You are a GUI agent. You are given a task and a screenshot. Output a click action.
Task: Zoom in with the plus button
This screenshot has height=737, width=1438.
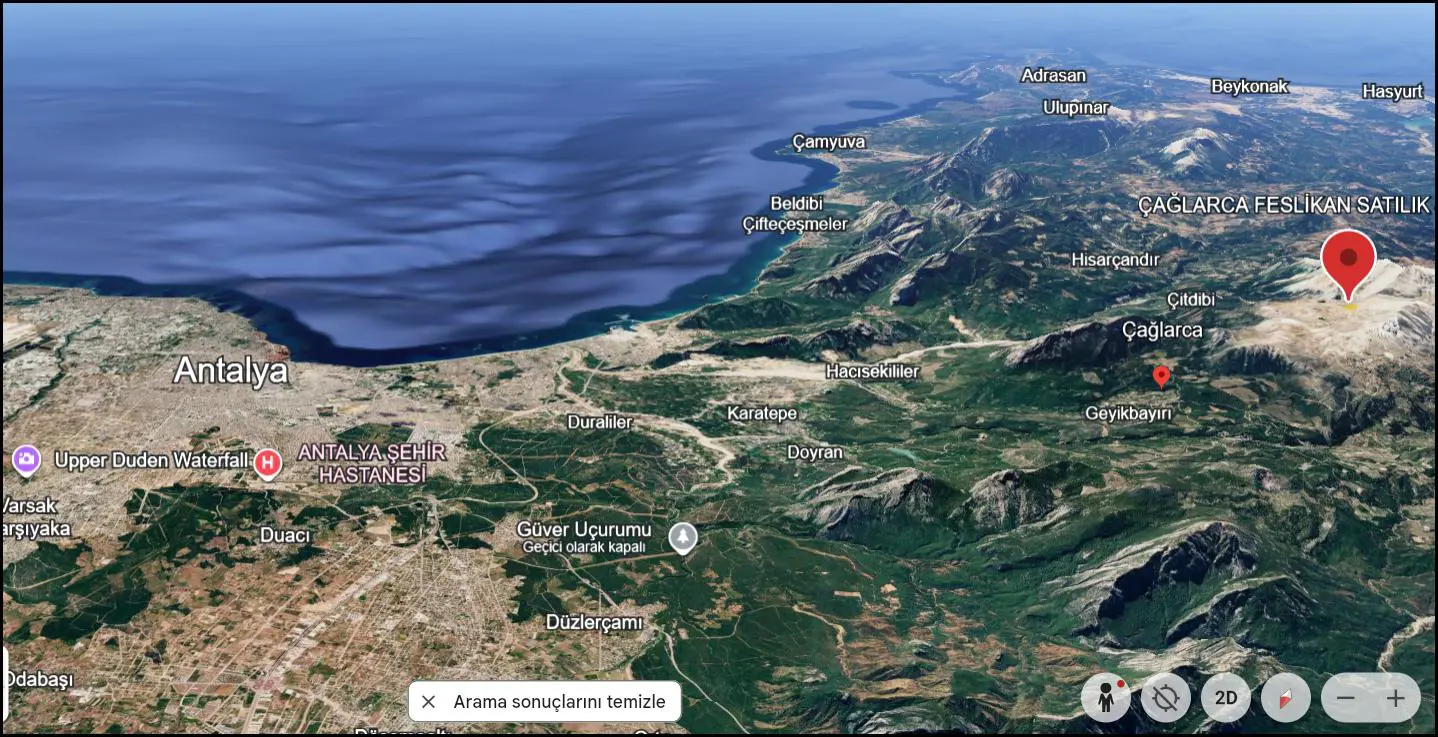tap(1396, 698)
